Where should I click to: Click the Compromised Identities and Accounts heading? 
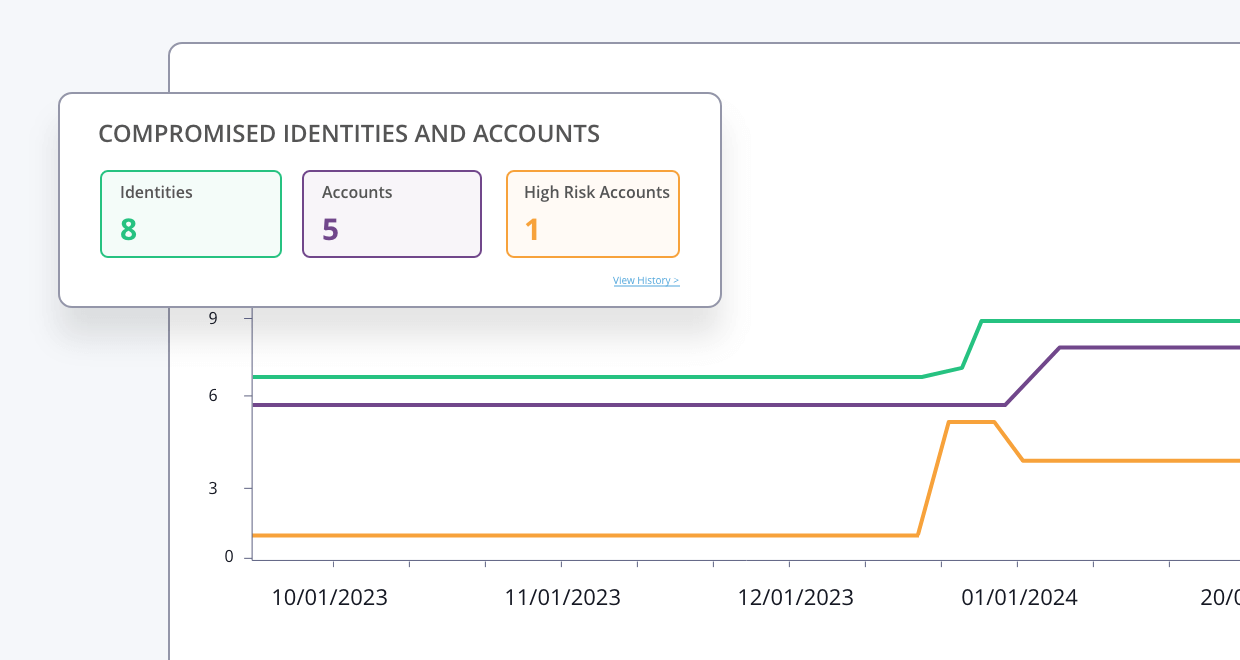(349, 134)
